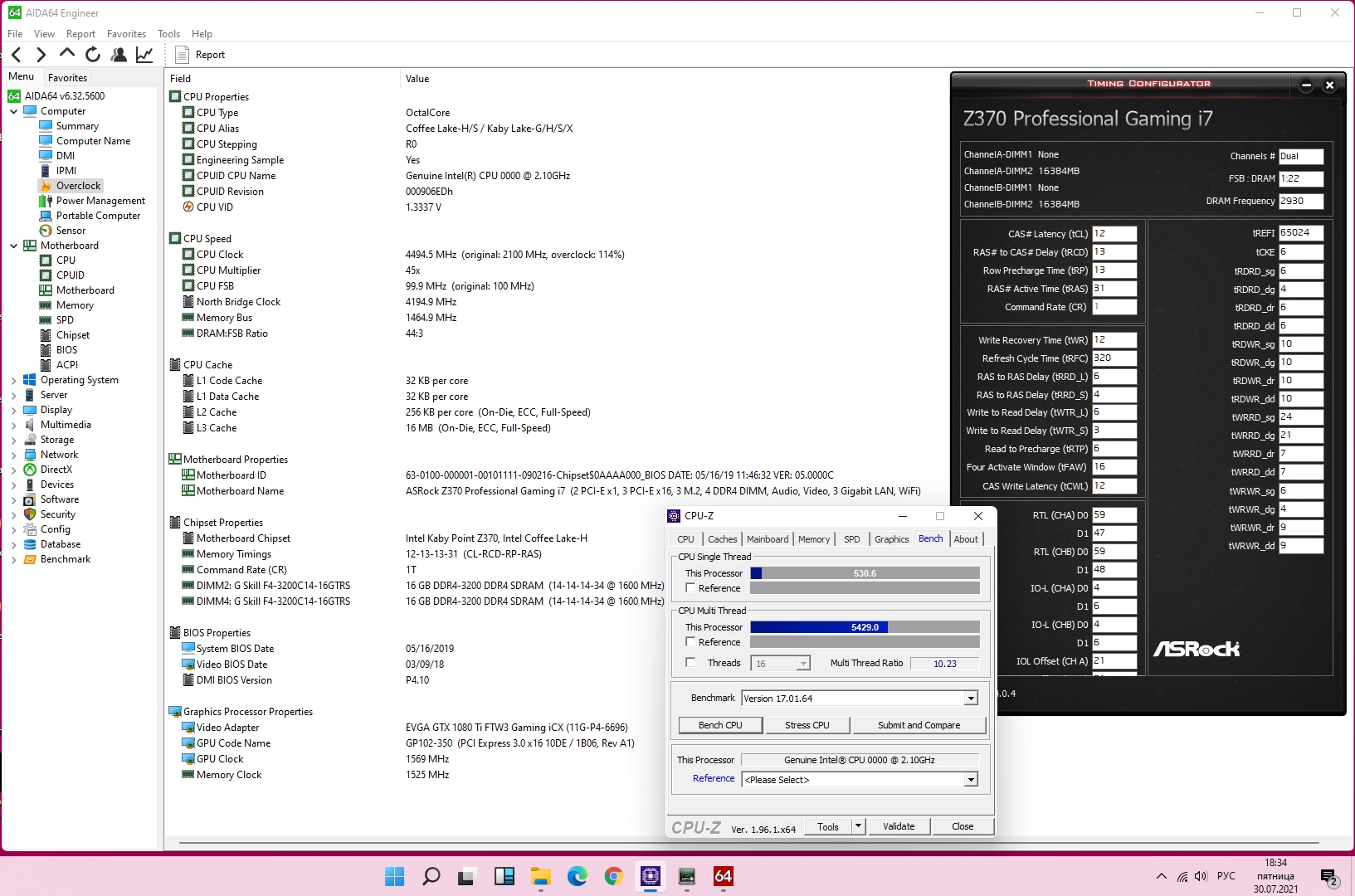Screen dimensions: 1355x896
Task: Collapse the Motherboard tree node
Action: (x=13, y=246)
